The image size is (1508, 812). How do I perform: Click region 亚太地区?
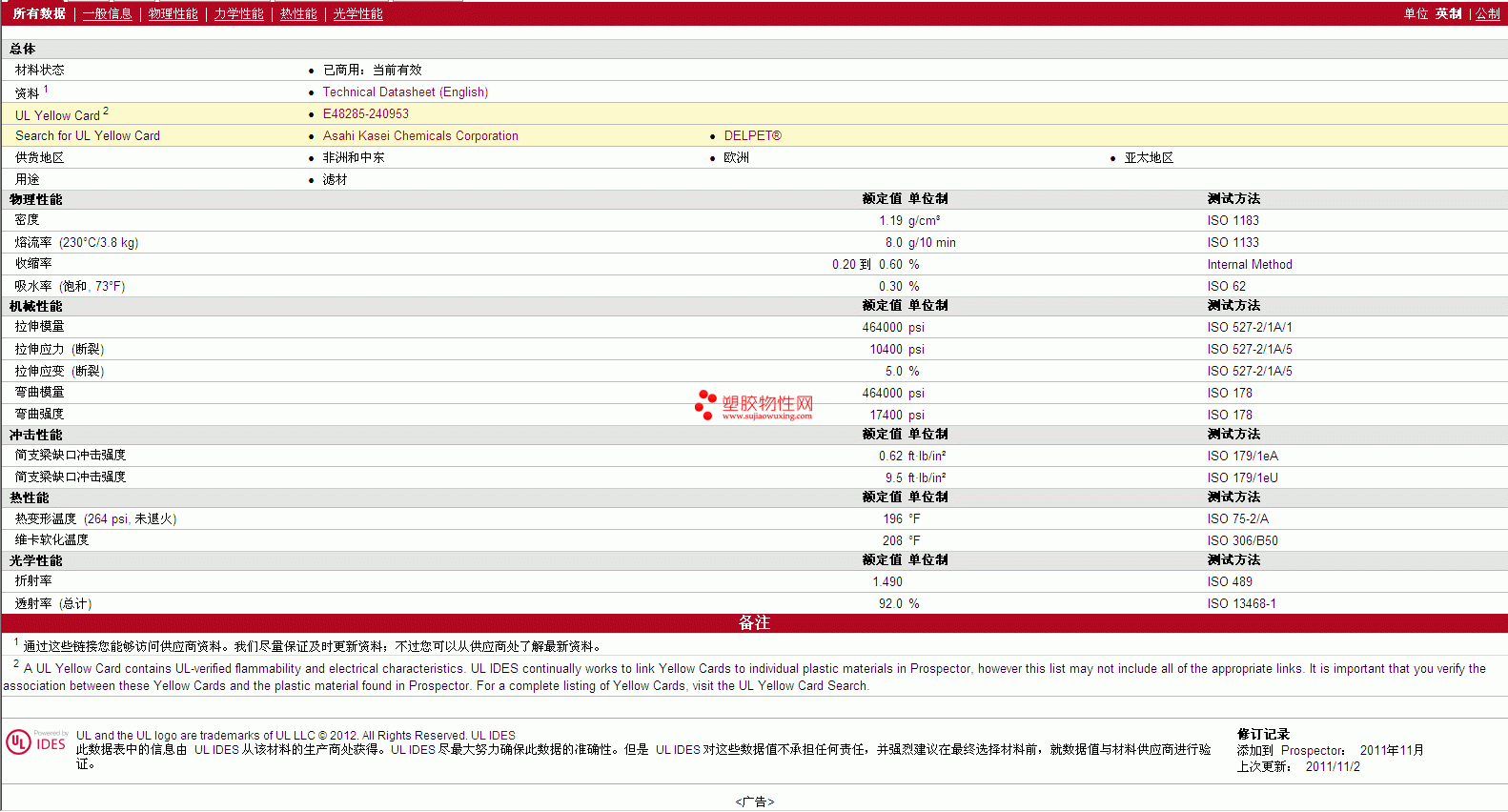click(x=1149, y=157)
